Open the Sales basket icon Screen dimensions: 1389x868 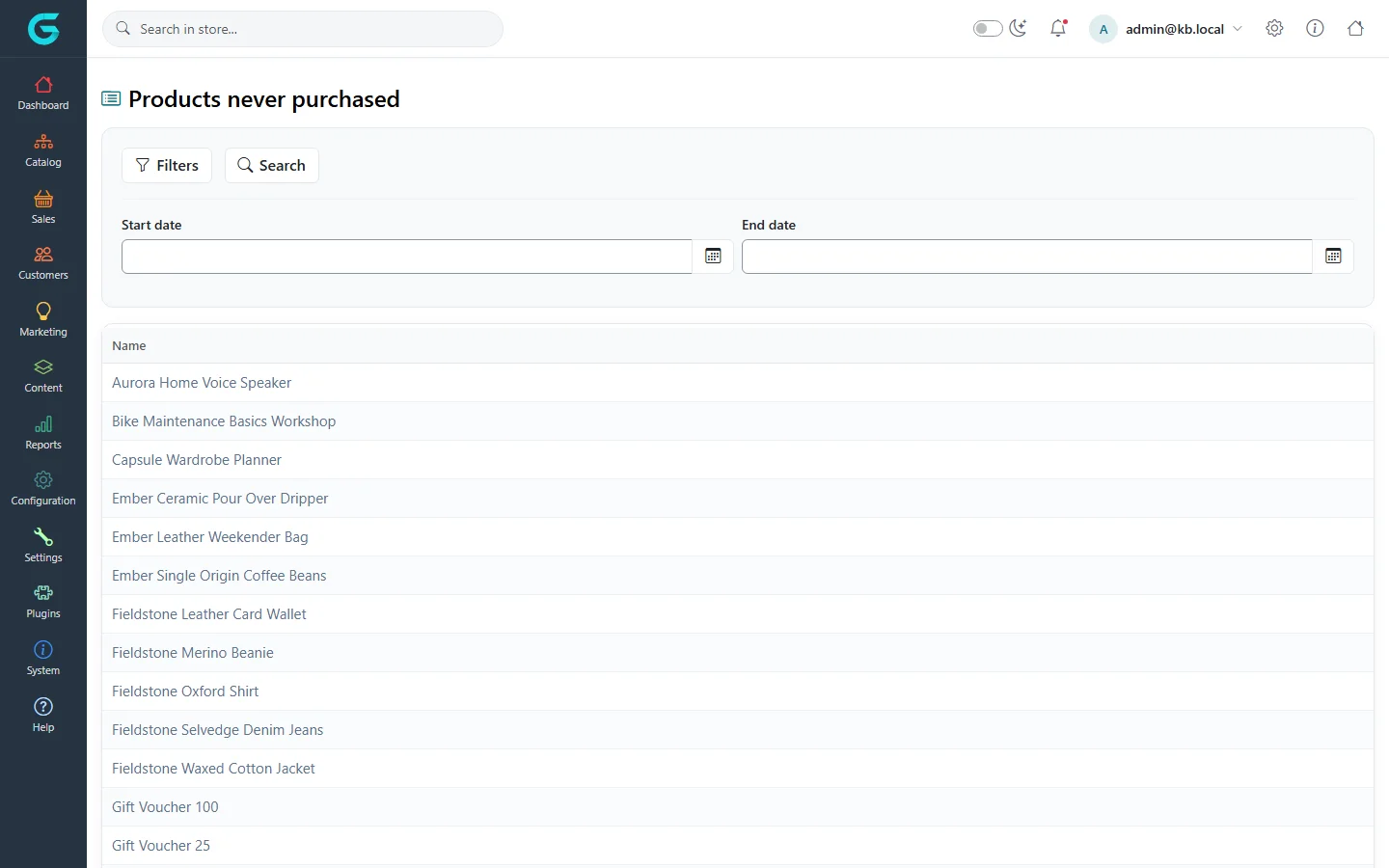click(x=43, y=199)
